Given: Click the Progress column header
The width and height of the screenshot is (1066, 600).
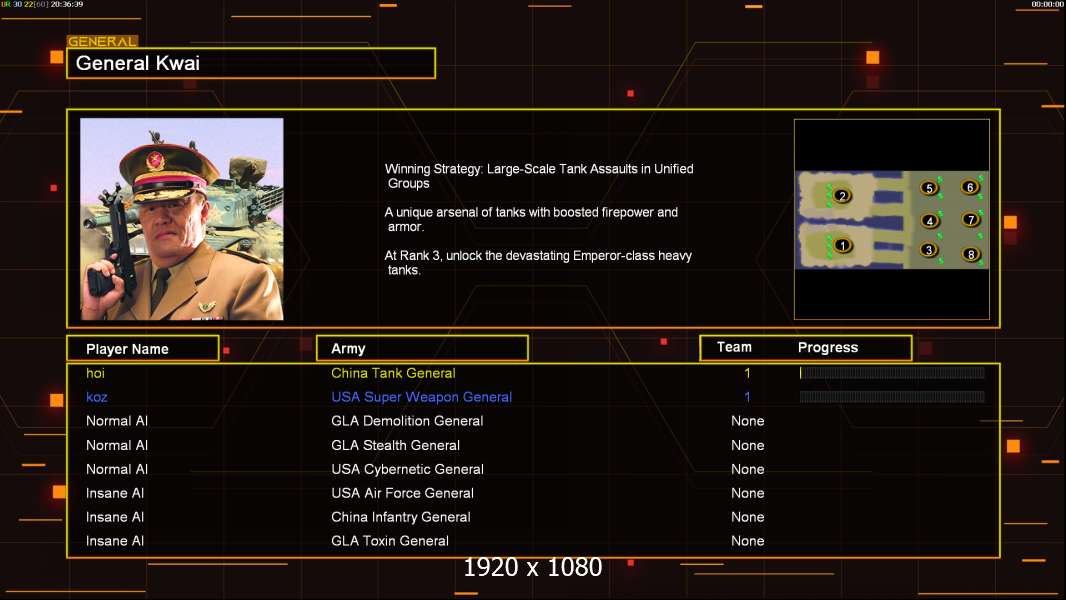Looking at the screenshot, I should 827,347.
